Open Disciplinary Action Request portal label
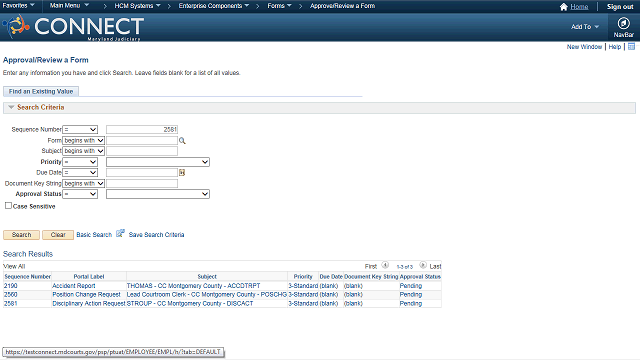This screenshot has height=360, width=640. coord(89,303)
